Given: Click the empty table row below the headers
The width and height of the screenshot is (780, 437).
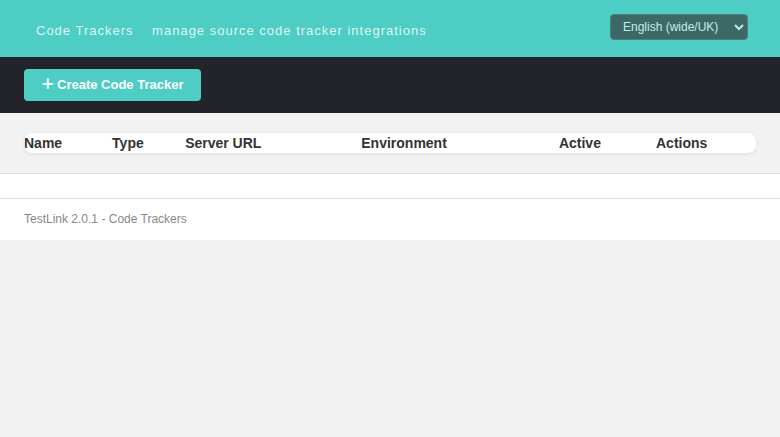Looking at the screenshot, I should 390,186.
